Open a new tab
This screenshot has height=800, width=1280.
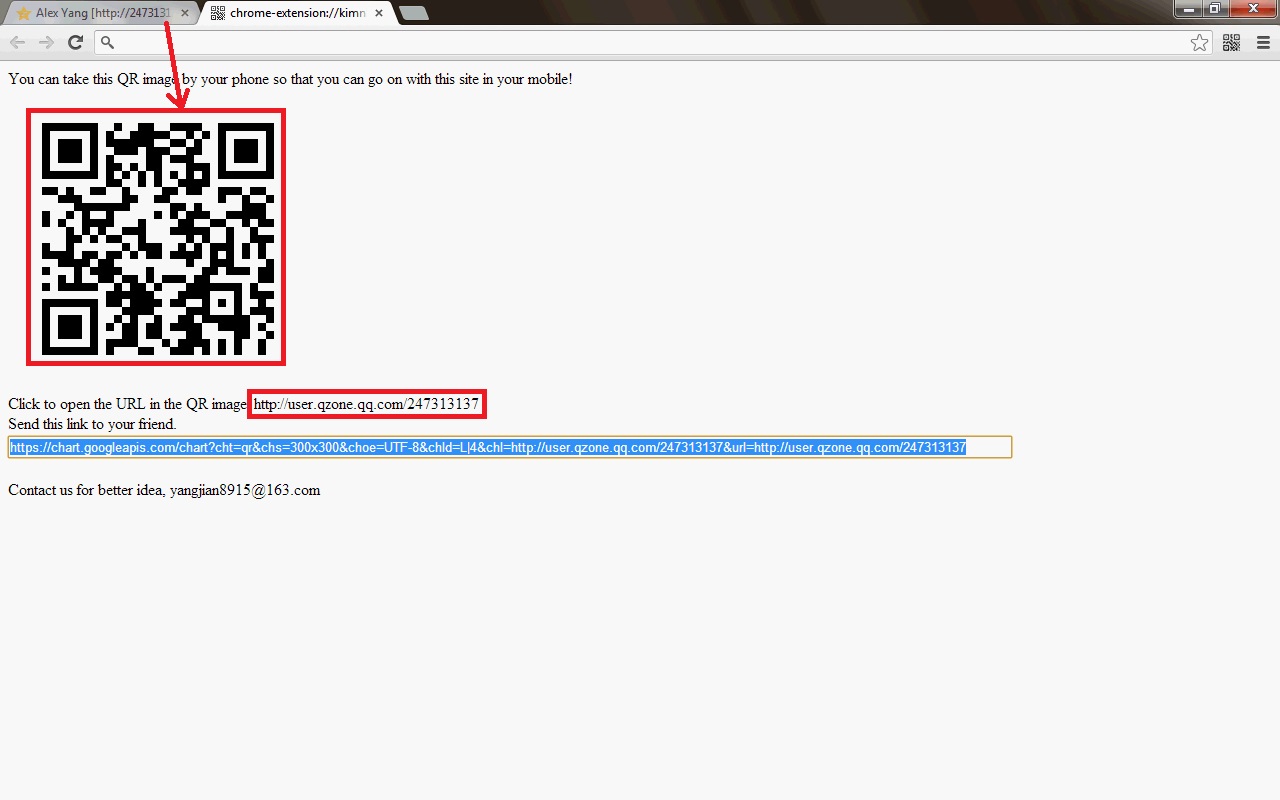tap(413, 13)
